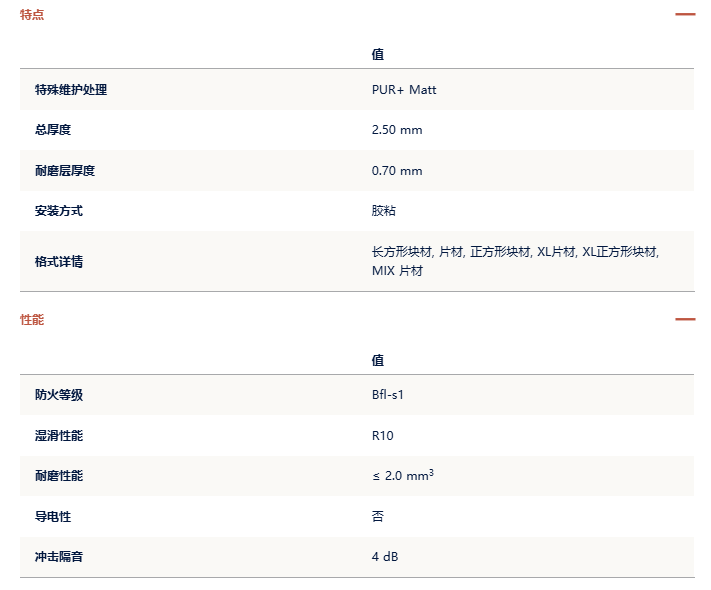Click the 4 dB impact sound value
Viewport: 711px width, 590px height.
tap(385, 556)
